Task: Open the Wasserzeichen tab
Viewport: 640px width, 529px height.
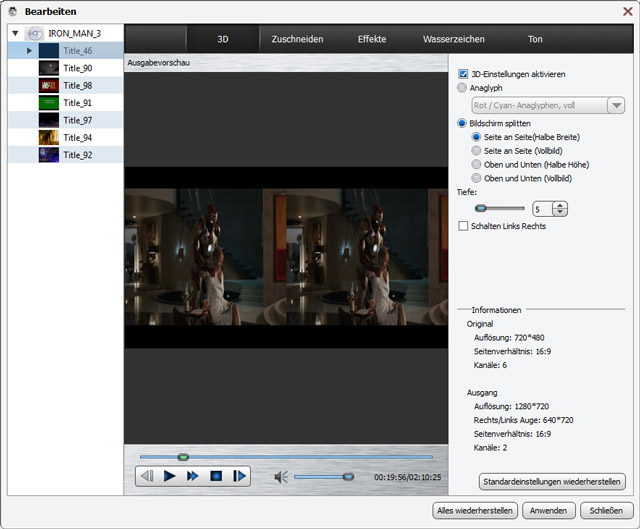Action: (x=453, y=39)
